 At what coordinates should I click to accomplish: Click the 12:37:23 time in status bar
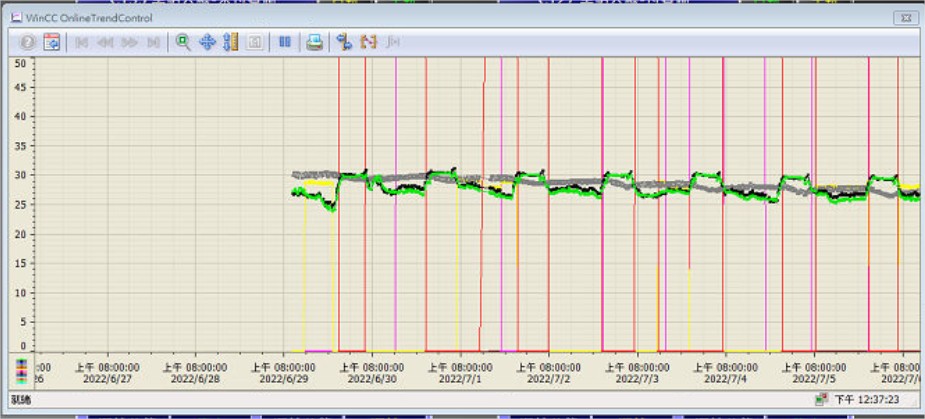[x=870, y=399]
